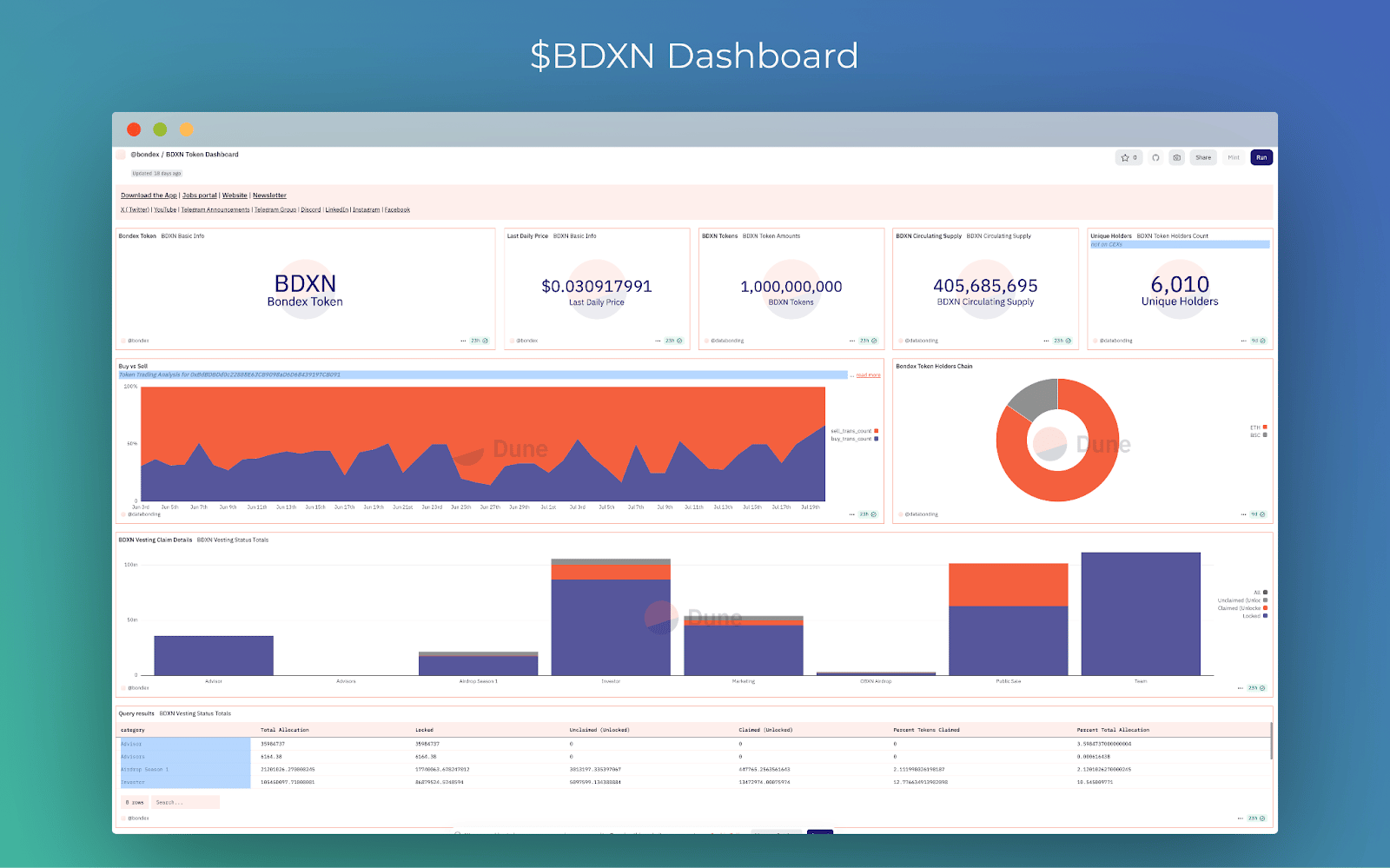Image resolution: width=1390 pixels, height=868 pixels.
Task: Click 9d refresh badge on Holders Chain chart
Action: click(x=1258, y=514)
